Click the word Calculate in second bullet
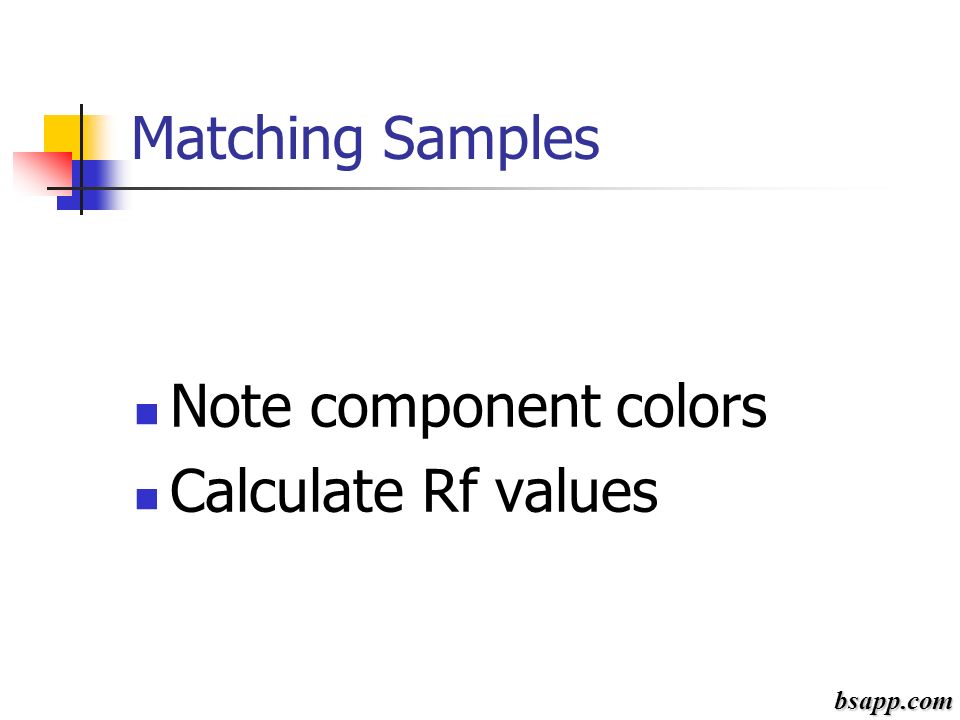The width and height of the screenshot is (960, 720). click(287, 490)
